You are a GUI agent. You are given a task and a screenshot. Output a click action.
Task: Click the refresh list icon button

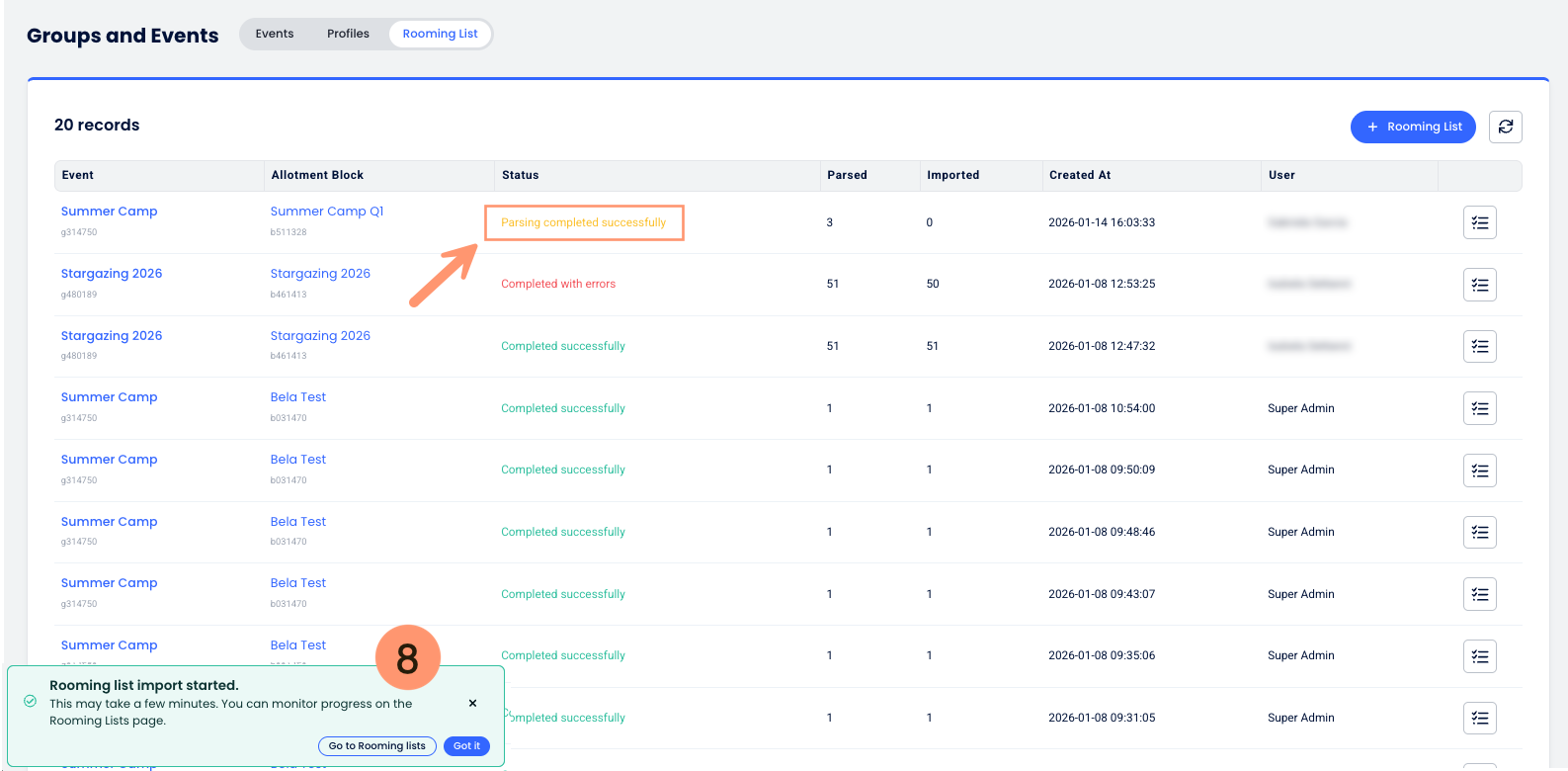(x=1505, y=127)
